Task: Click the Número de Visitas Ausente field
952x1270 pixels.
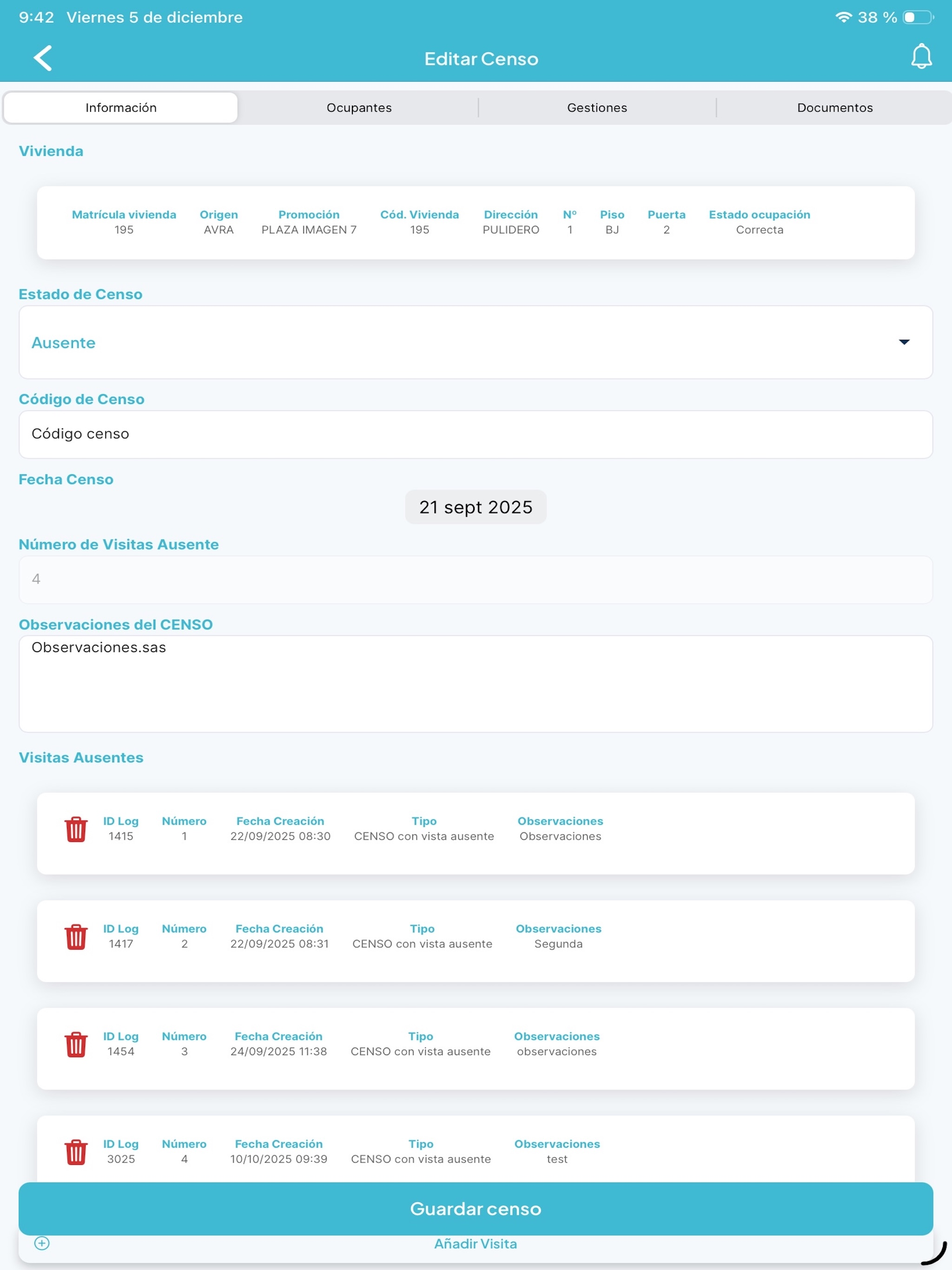Action: (476, 579)
